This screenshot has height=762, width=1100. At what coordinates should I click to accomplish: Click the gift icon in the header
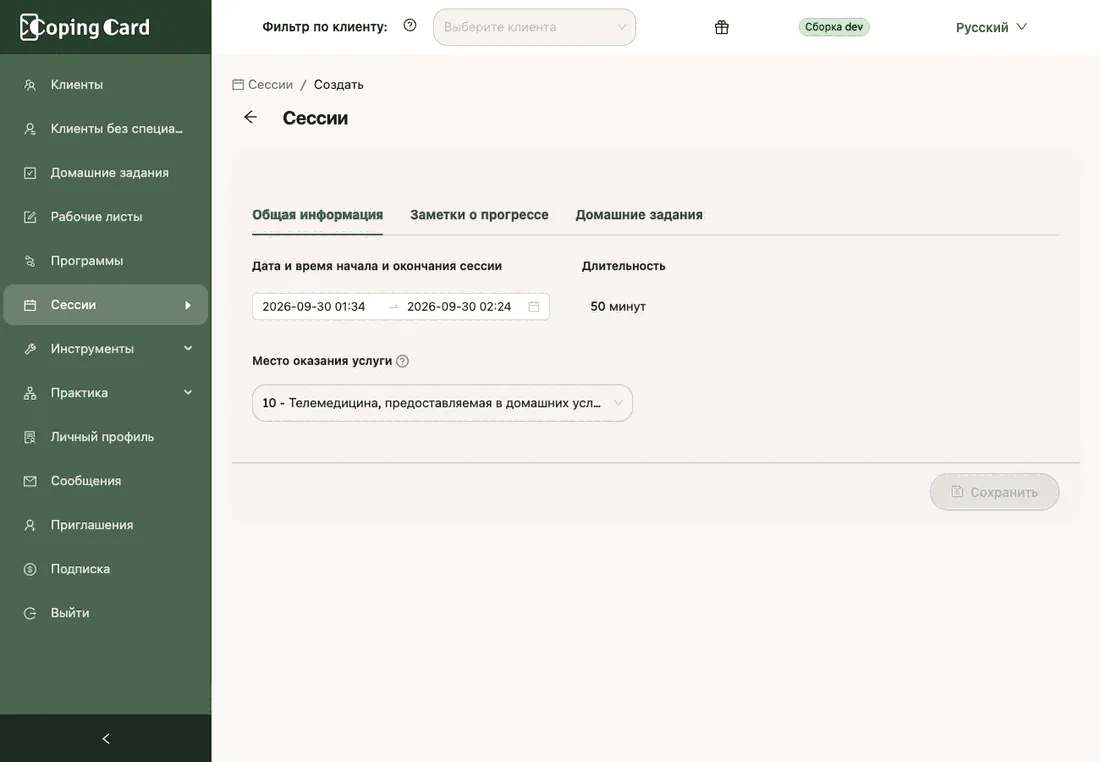(x=721, y=27)
